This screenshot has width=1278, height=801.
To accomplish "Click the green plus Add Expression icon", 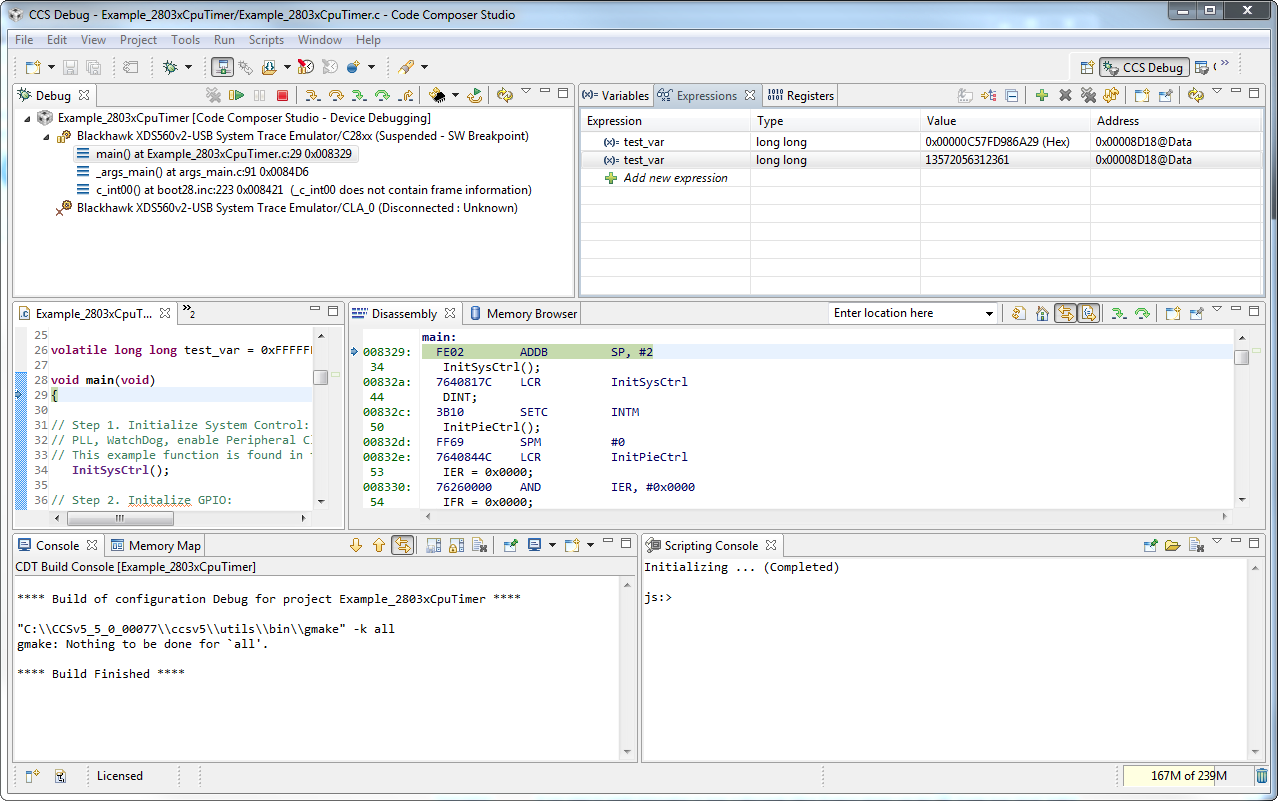I will click(1041, 95).
